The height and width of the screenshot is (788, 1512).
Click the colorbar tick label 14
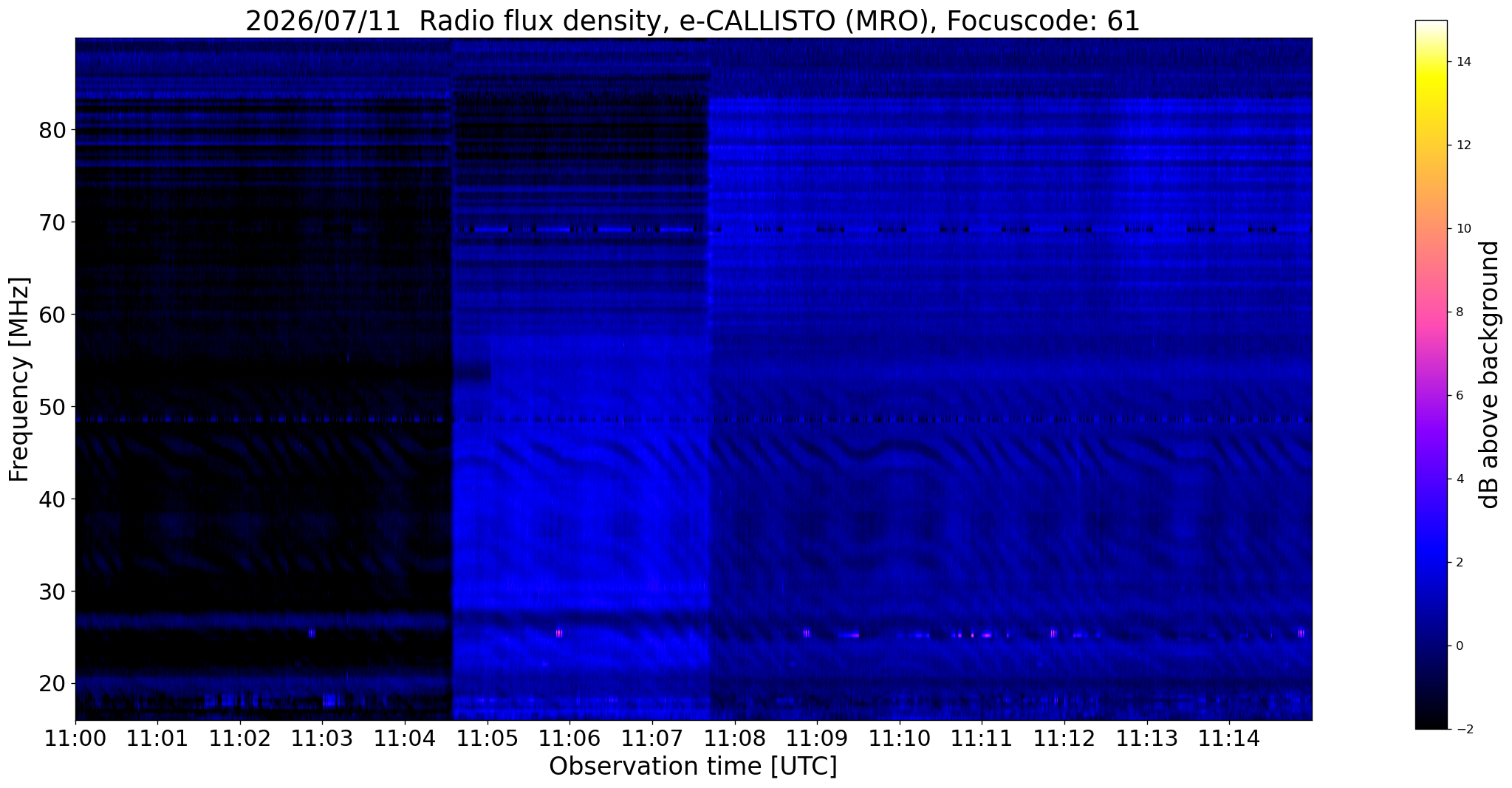click(1463, 62)
